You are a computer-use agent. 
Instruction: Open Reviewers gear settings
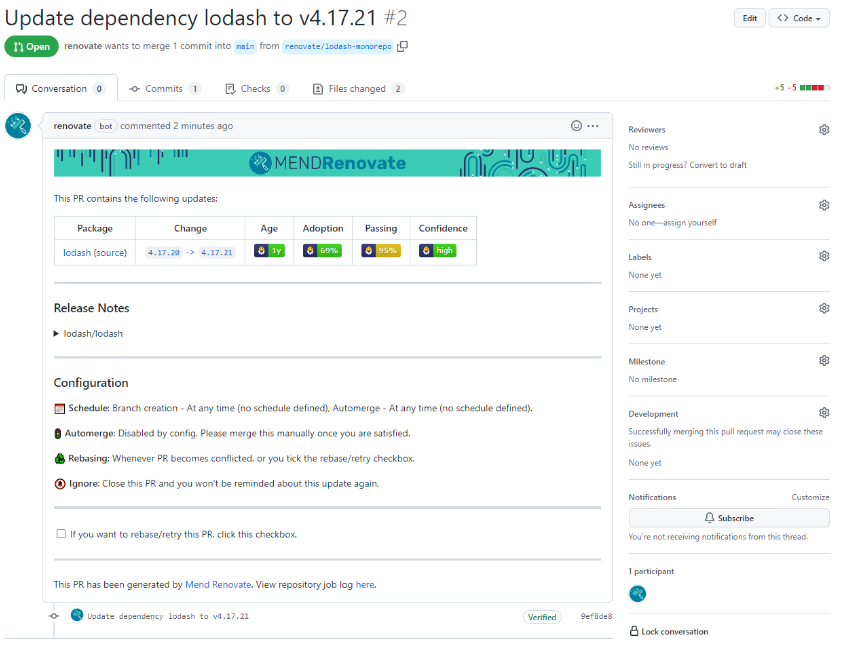coord(824,129)
